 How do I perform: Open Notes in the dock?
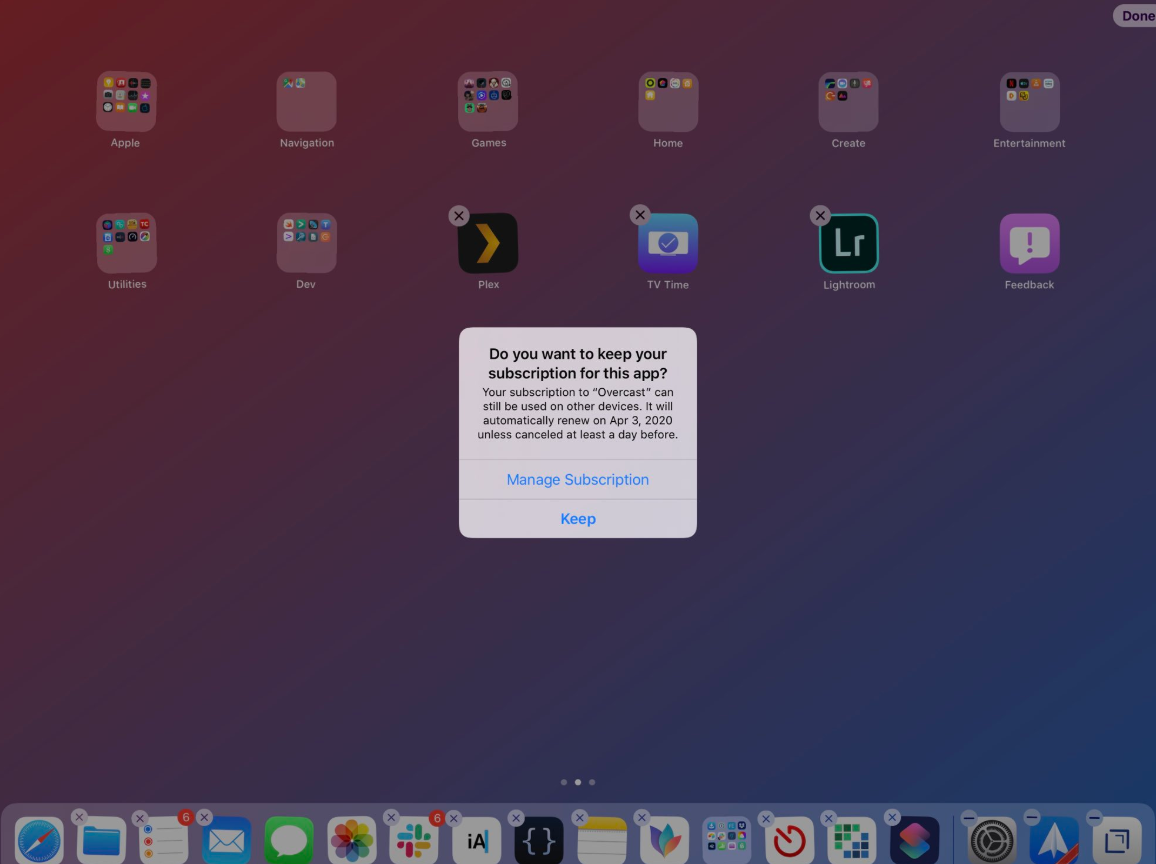tap(602, 840)
